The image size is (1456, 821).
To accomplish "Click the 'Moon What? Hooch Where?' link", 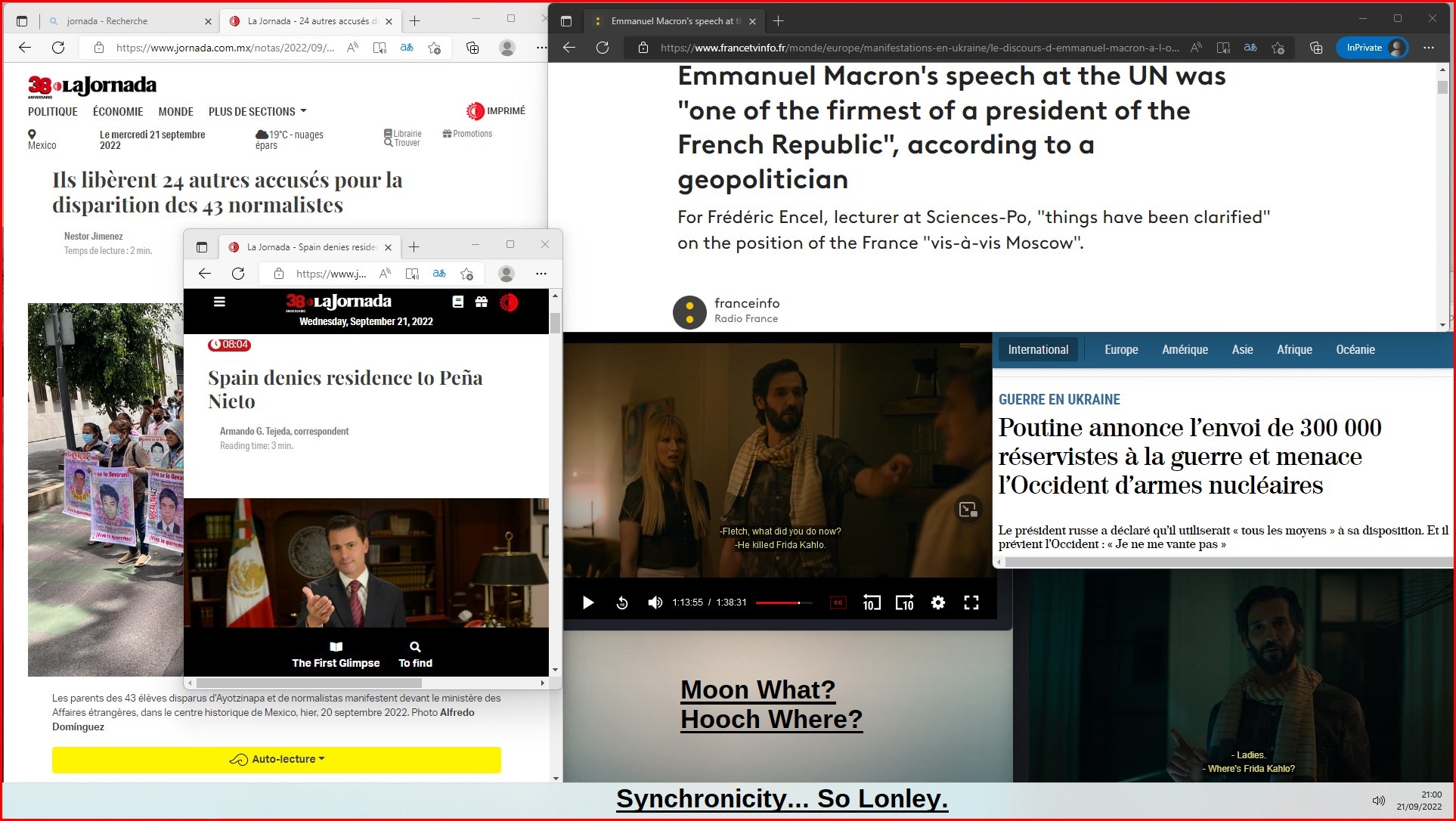I will pos(771,705).
